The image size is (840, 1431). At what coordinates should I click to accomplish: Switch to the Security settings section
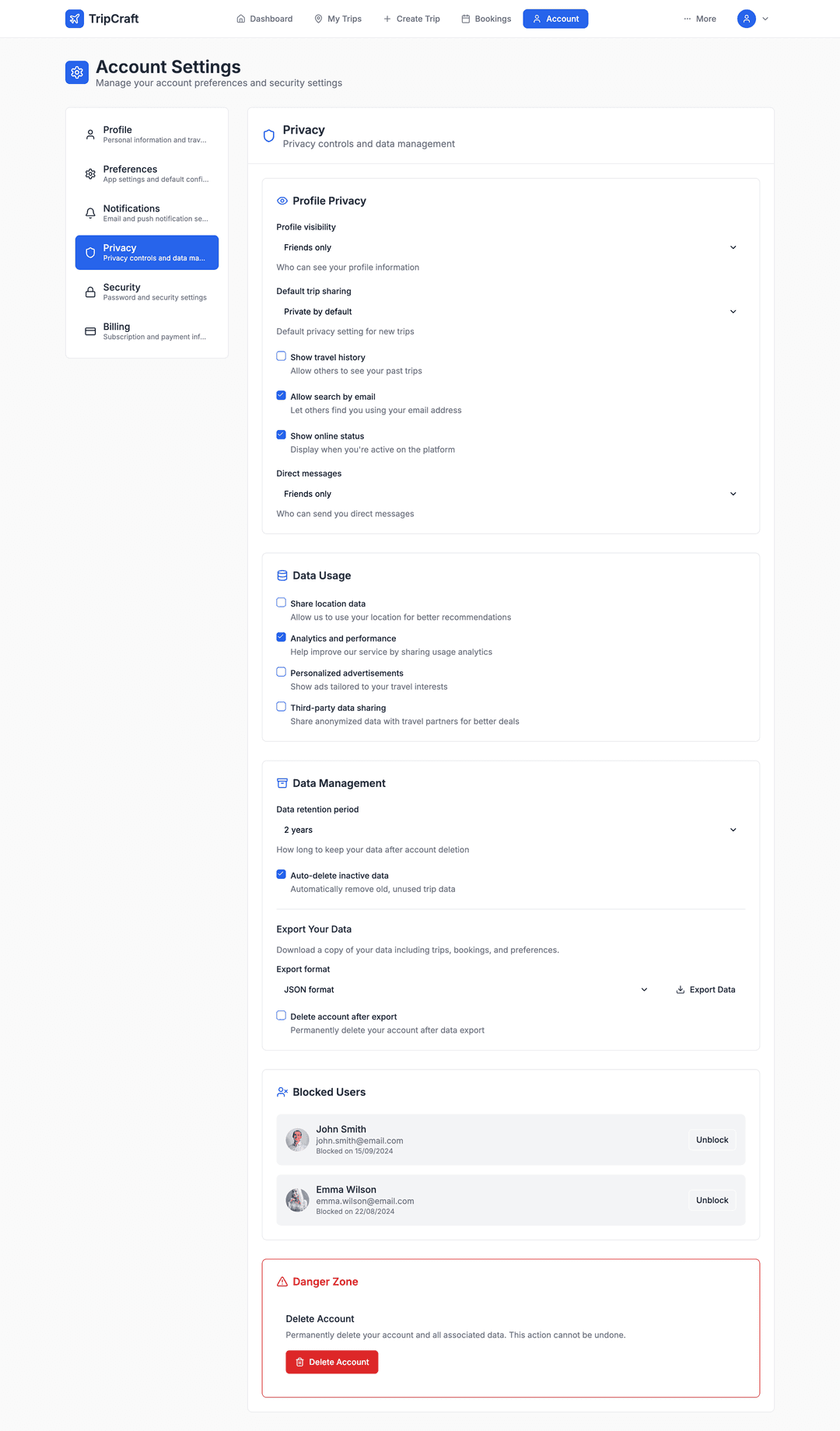[146, 291]
